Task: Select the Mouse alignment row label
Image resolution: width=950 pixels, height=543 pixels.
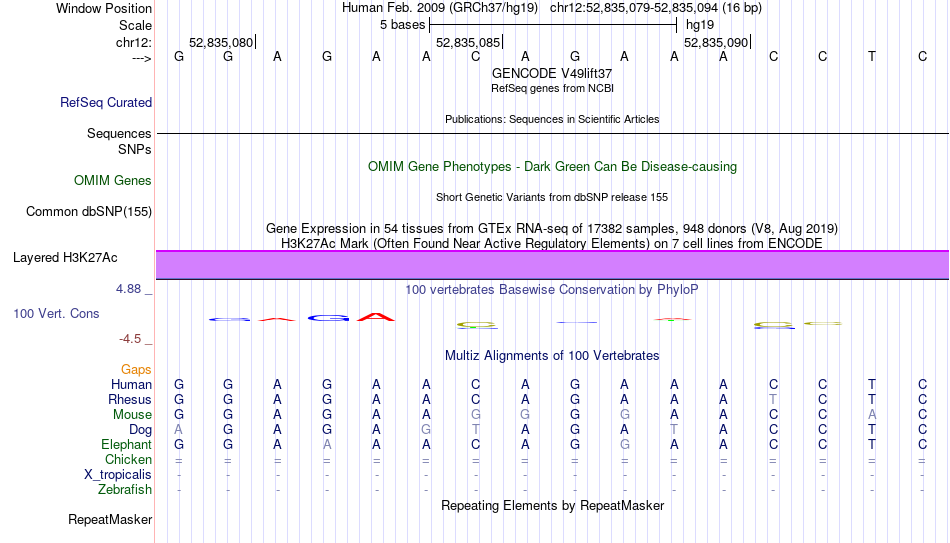Action: (133, 415)
